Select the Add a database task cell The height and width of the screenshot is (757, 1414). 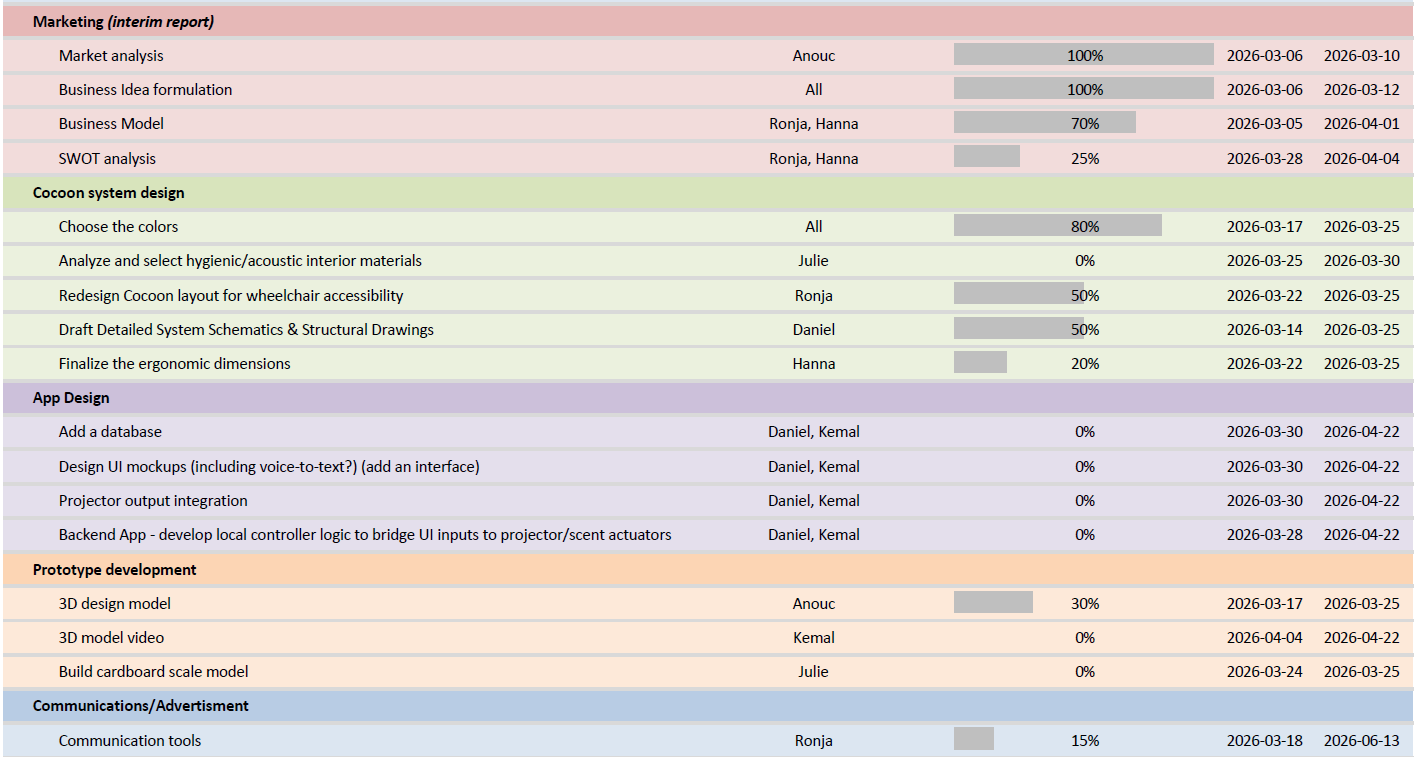point(110,432)
